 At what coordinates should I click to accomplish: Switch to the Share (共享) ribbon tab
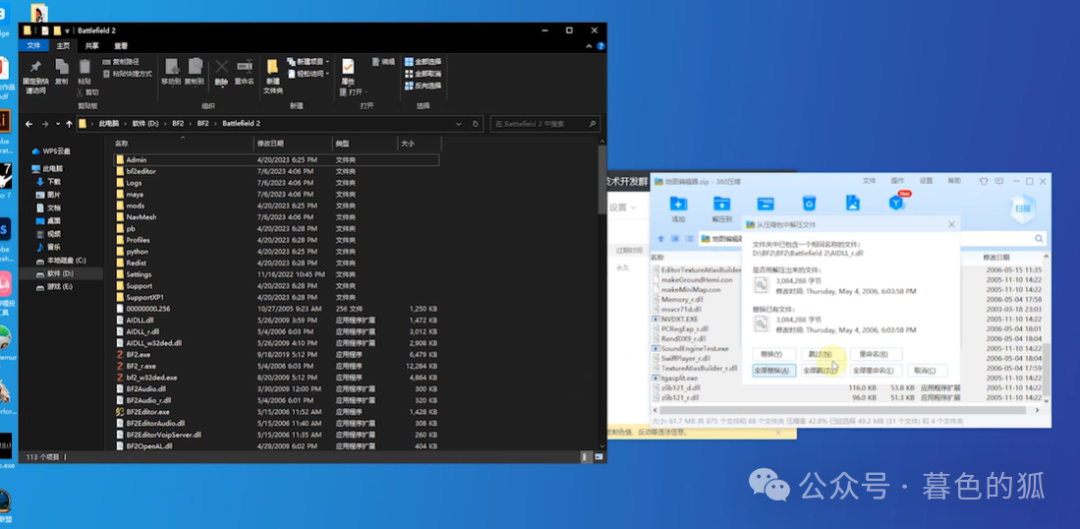(x=92, y=45)
